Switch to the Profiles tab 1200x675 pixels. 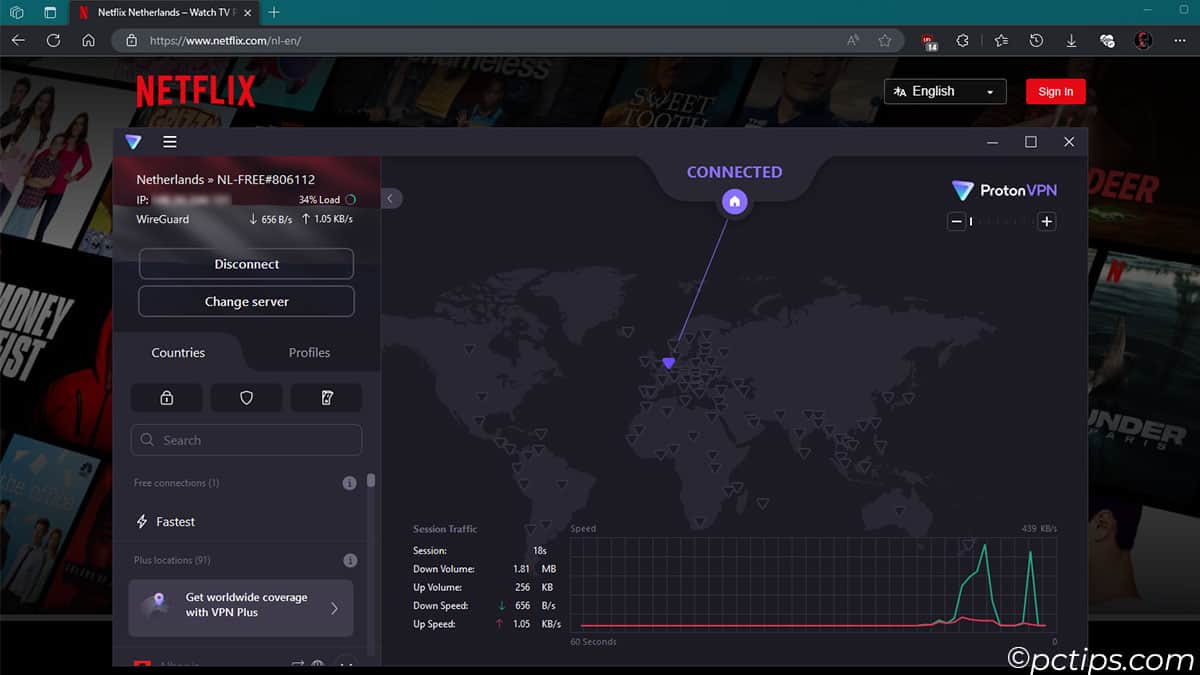tap(309, 353)
